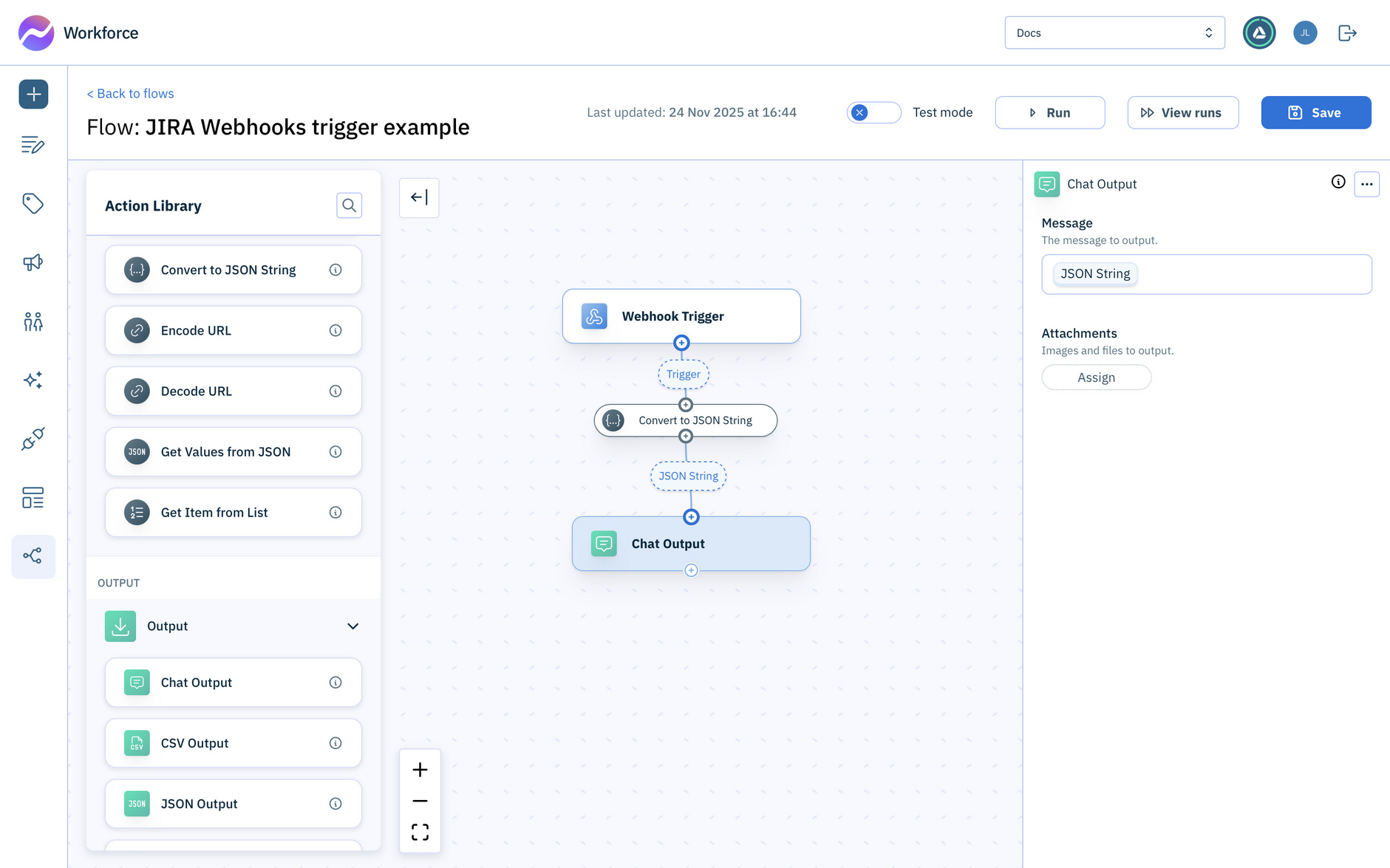Collapse the Output group in Action Library
The height and width of the screenshot is (868, 1390).
tap(352, 626)
